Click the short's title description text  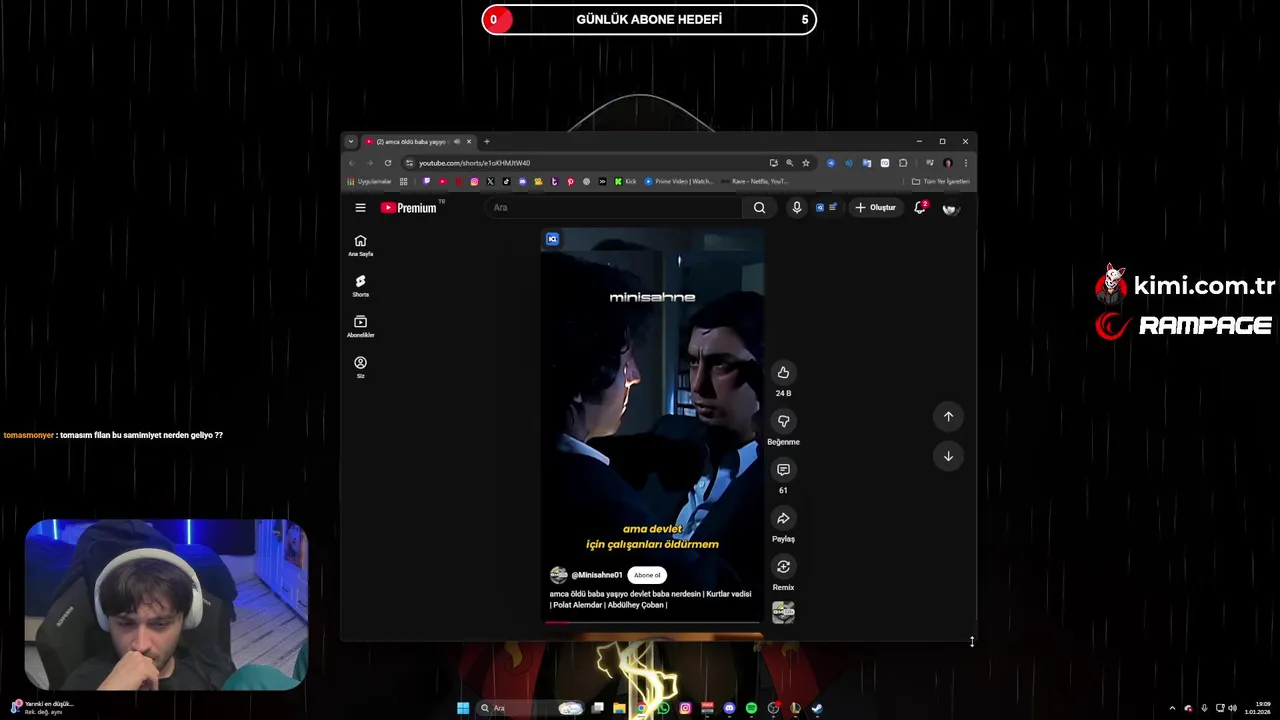[650, 599]
